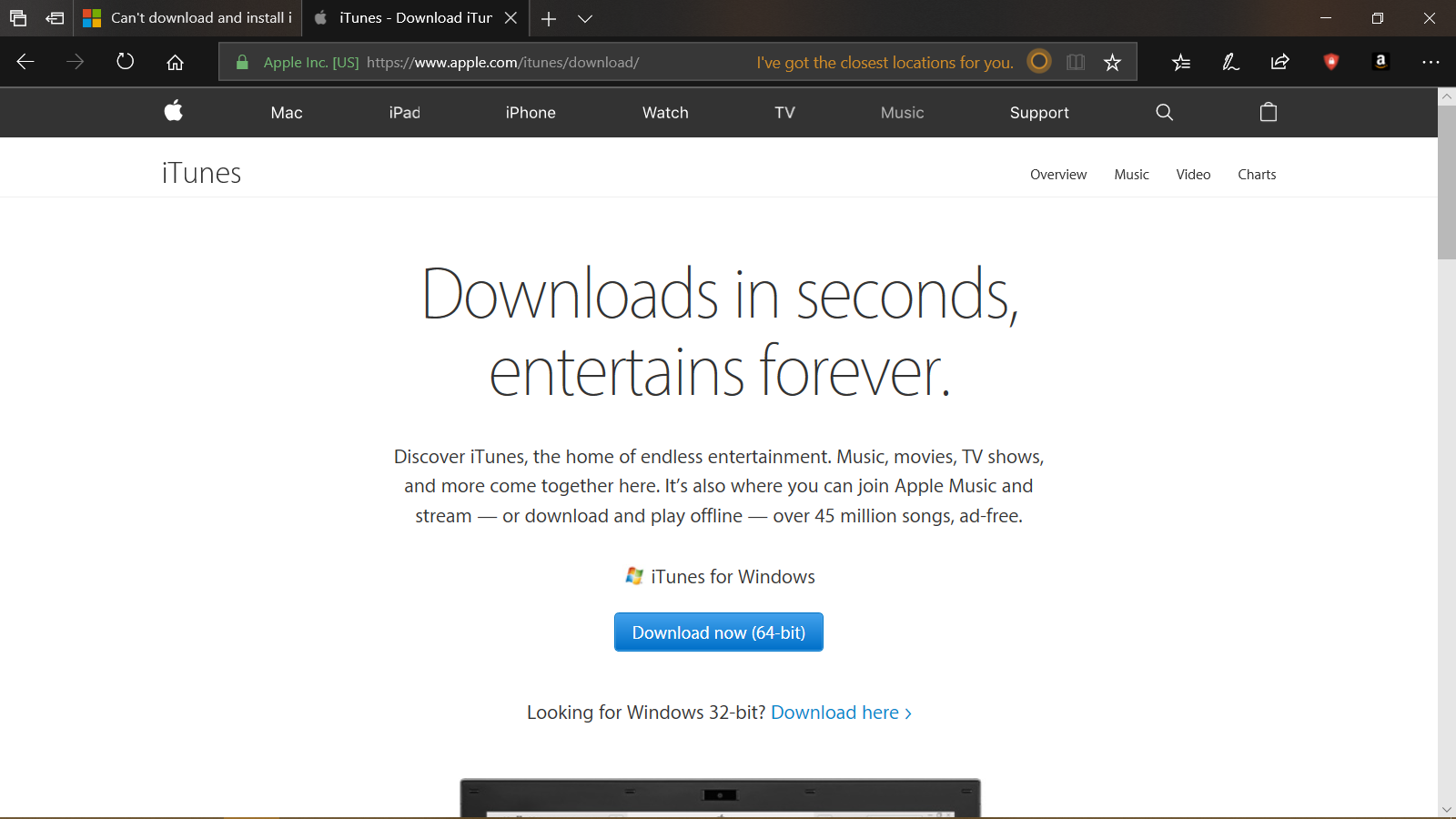Open the favorites hub icon
The height and width of the screenshot is (819, 1456).
click(x=1181, y=62)
